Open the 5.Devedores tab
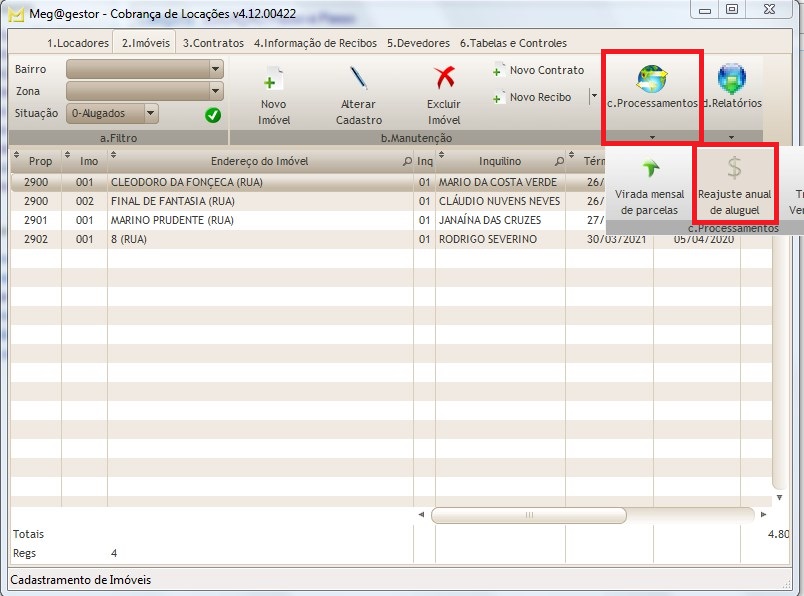The image size is (804, 596). point(419,43)
